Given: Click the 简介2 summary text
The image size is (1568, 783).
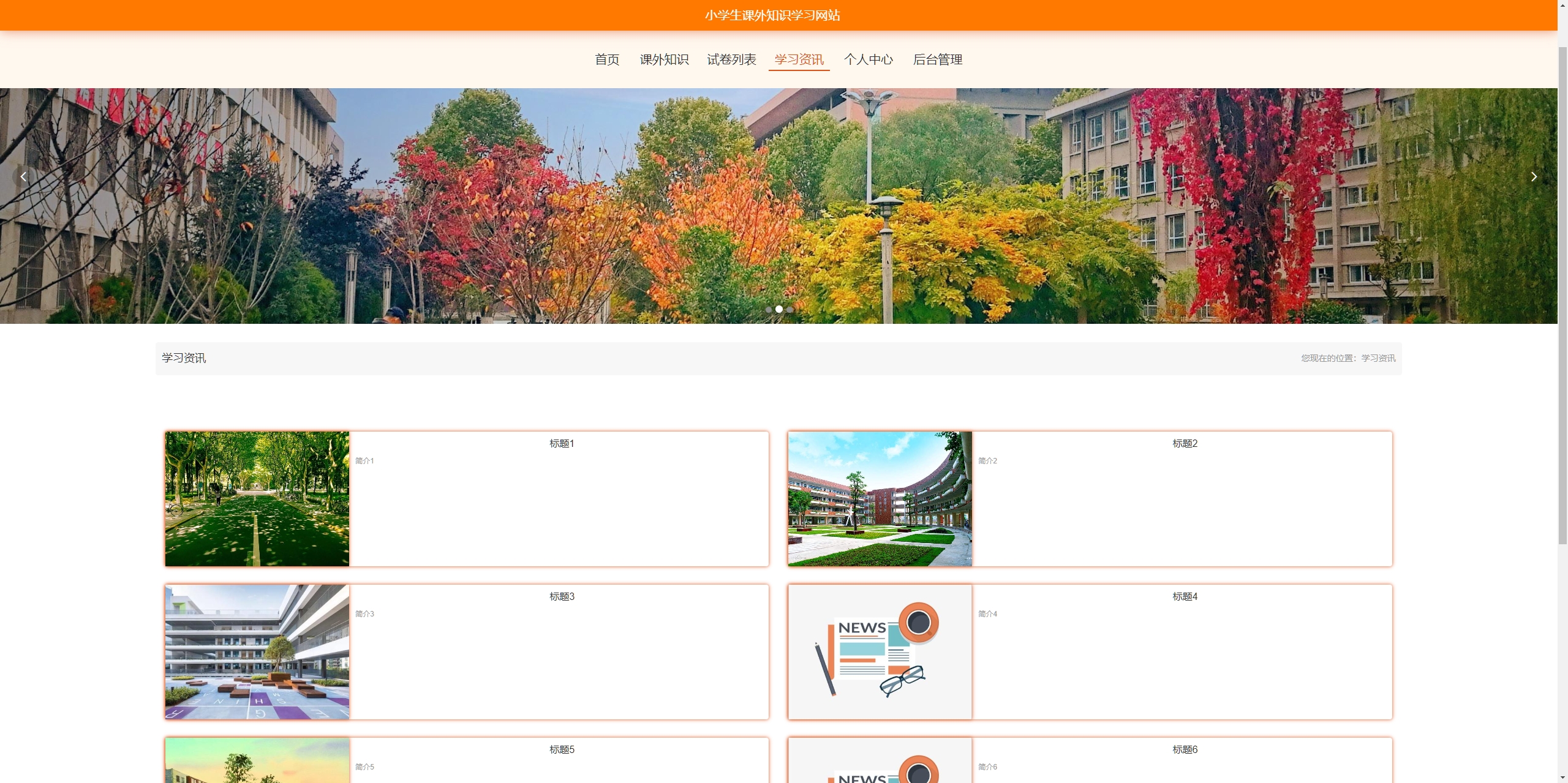Looking at the screenshot, I should [987, 461].
